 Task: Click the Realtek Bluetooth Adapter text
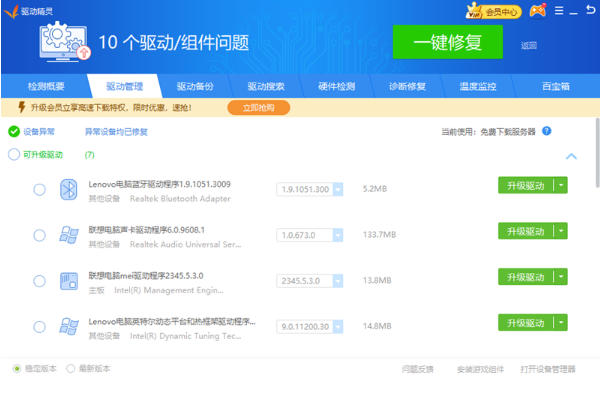point(180,199)
